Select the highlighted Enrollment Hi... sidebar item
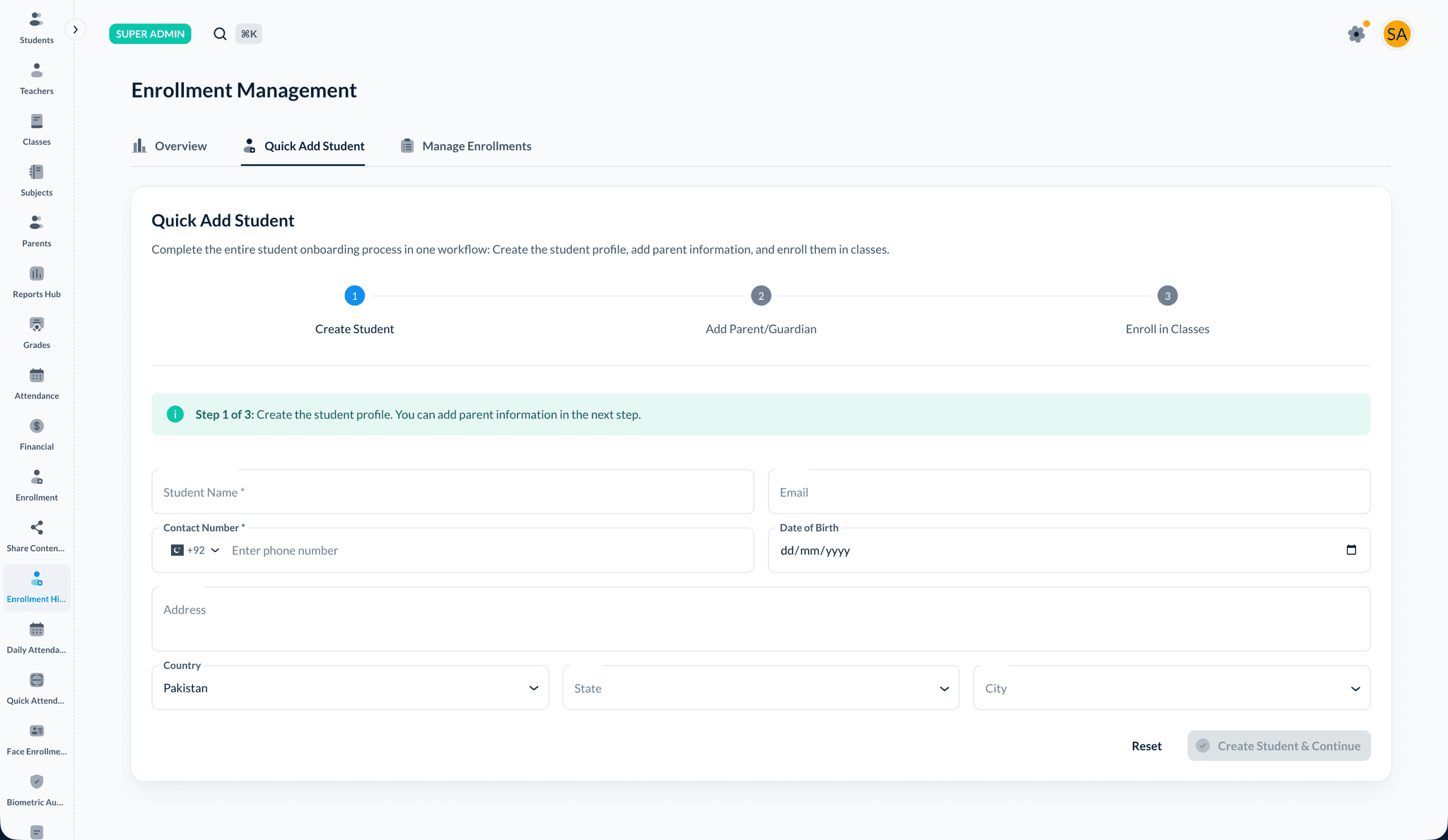 (36, 588)
